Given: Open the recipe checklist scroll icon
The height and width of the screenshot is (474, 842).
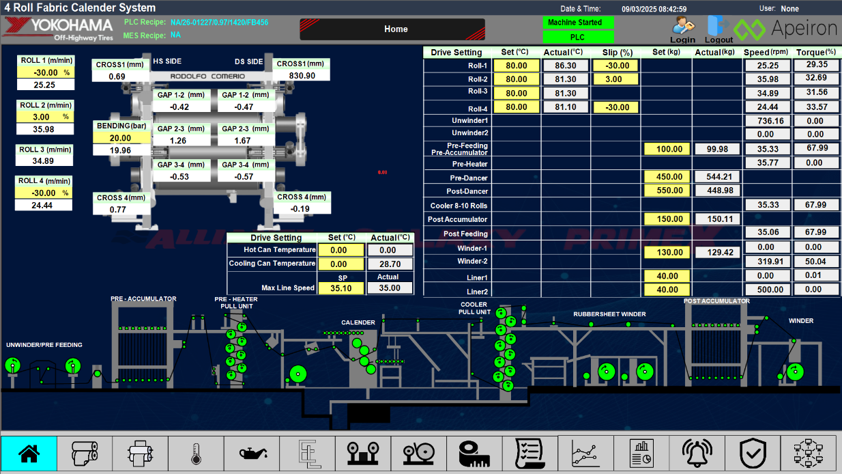Looking at the screenshot, I should click(x=530, y=454).
